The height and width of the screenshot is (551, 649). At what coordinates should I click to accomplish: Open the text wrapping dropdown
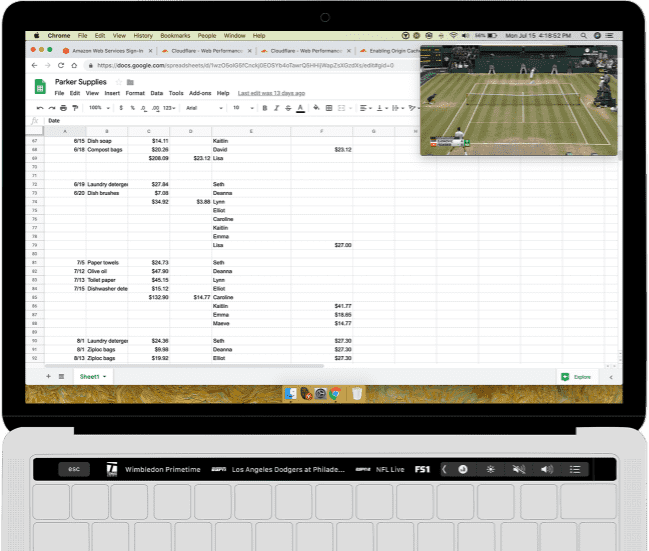pos(398,108)
